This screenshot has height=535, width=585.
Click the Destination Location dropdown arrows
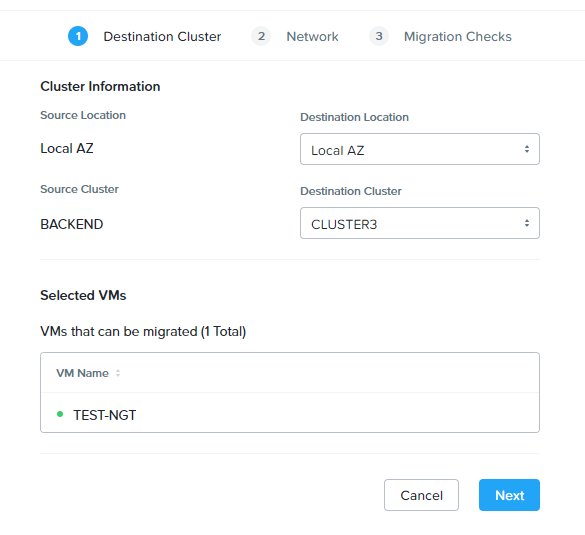527,149
